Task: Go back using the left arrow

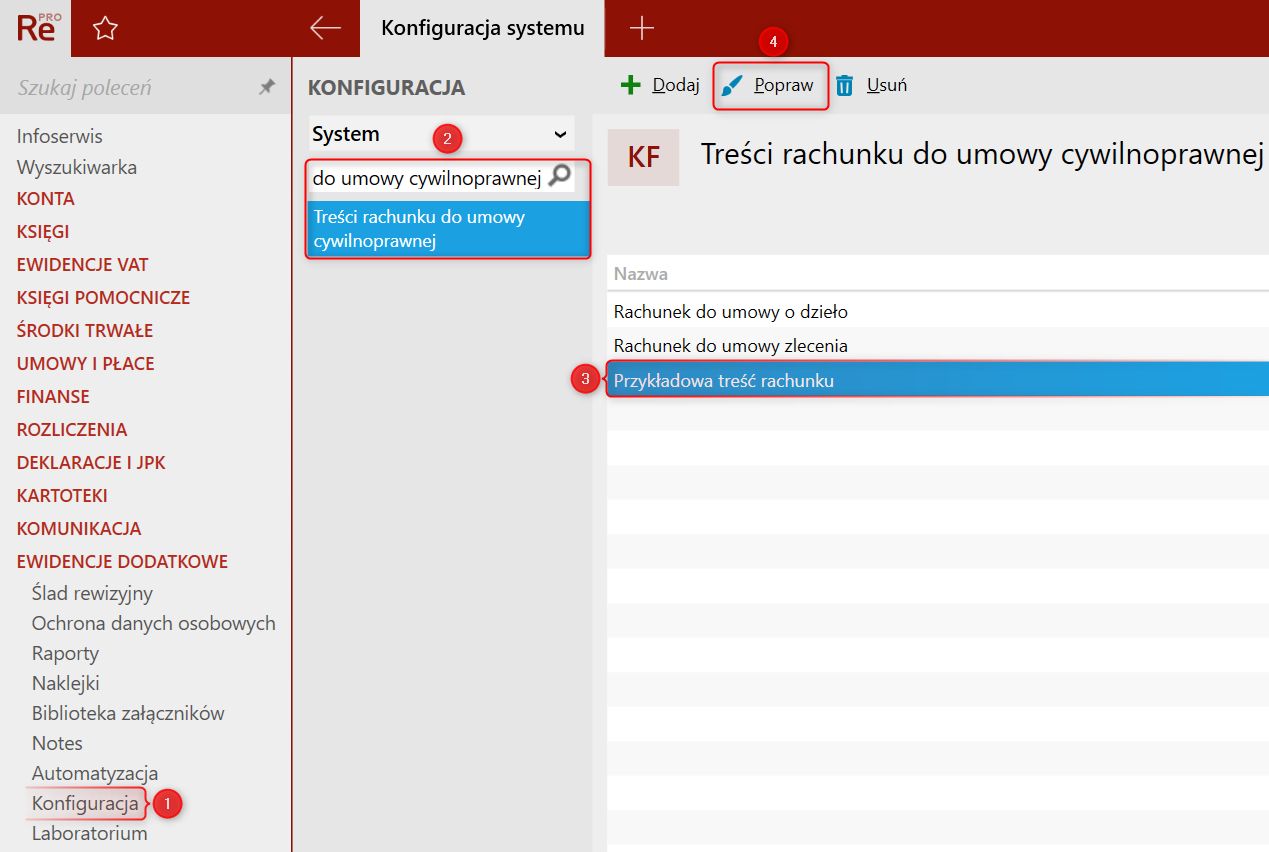Action: coord(326,28)
